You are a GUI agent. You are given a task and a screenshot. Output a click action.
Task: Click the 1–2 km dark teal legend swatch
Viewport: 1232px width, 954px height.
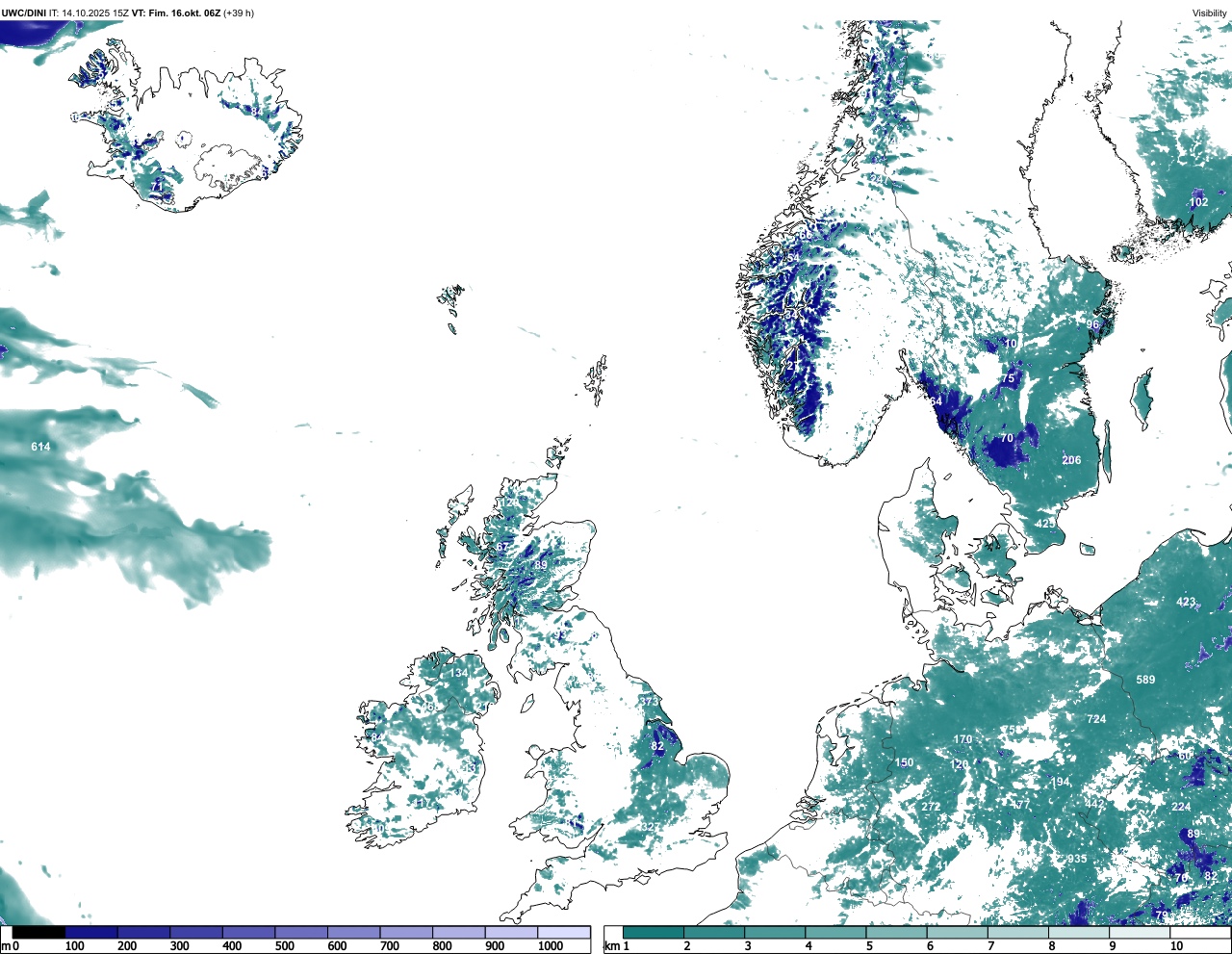pos(654,932)
